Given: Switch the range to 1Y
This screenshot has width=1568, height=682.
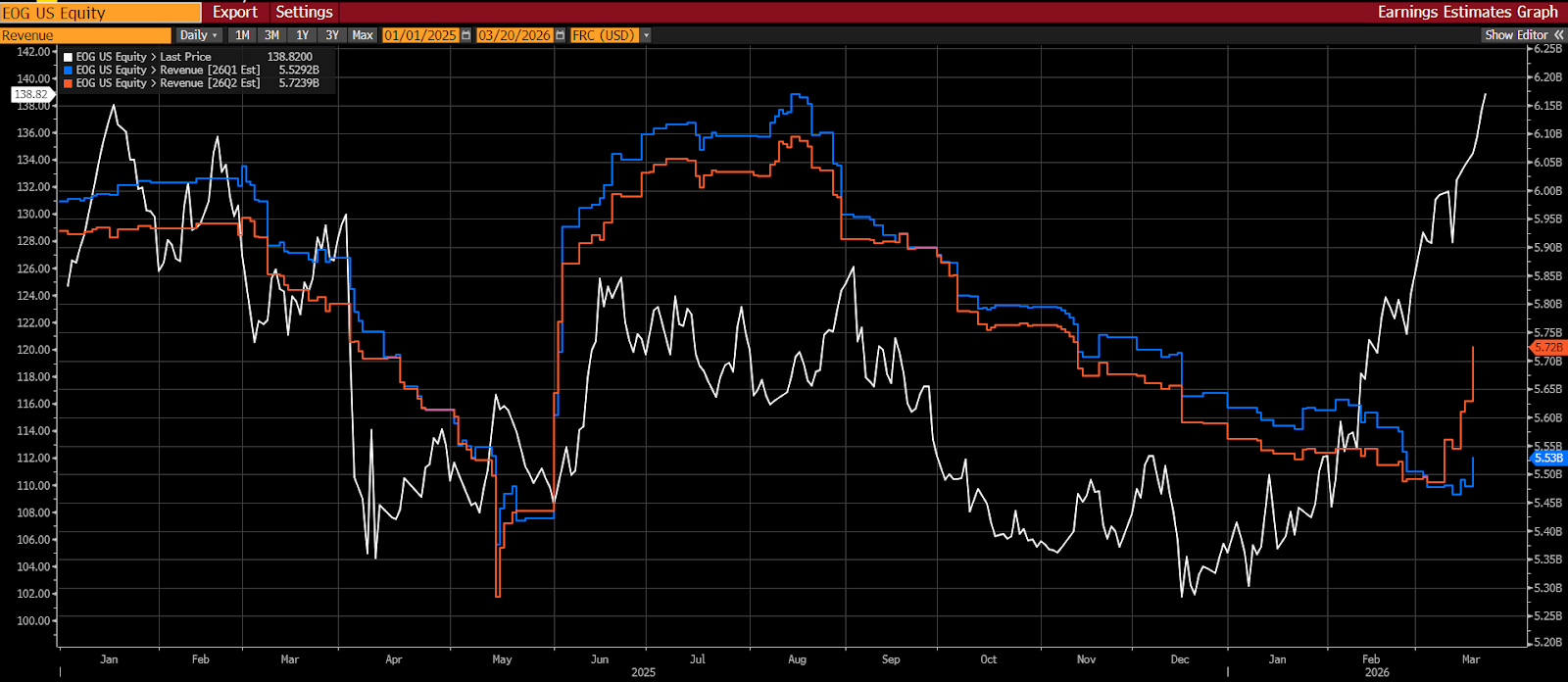Looking at the screenshot, I should [303, 35].
